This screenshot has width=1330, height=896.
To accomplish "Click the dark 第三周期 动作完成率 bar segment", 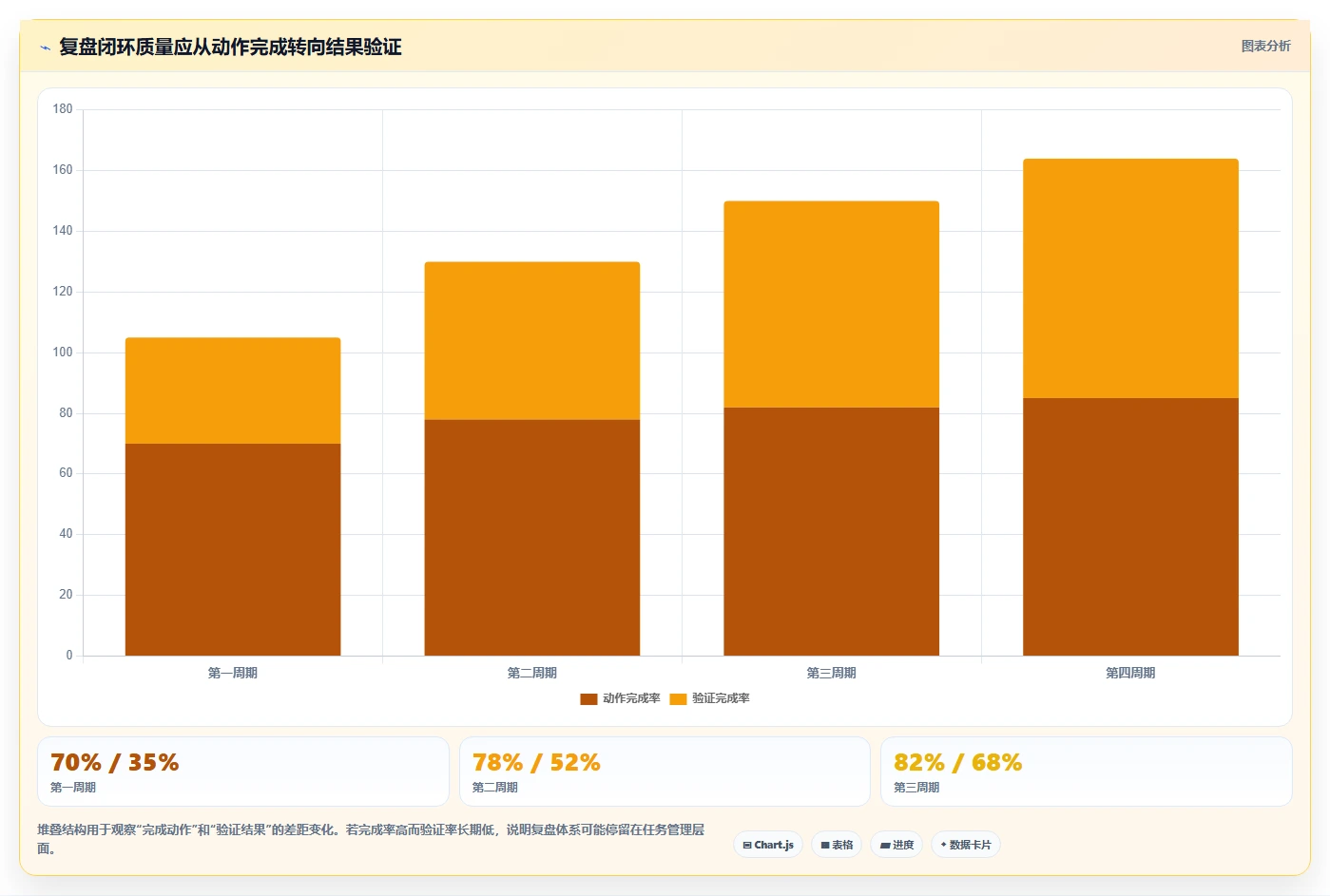I will pos(832,531).
